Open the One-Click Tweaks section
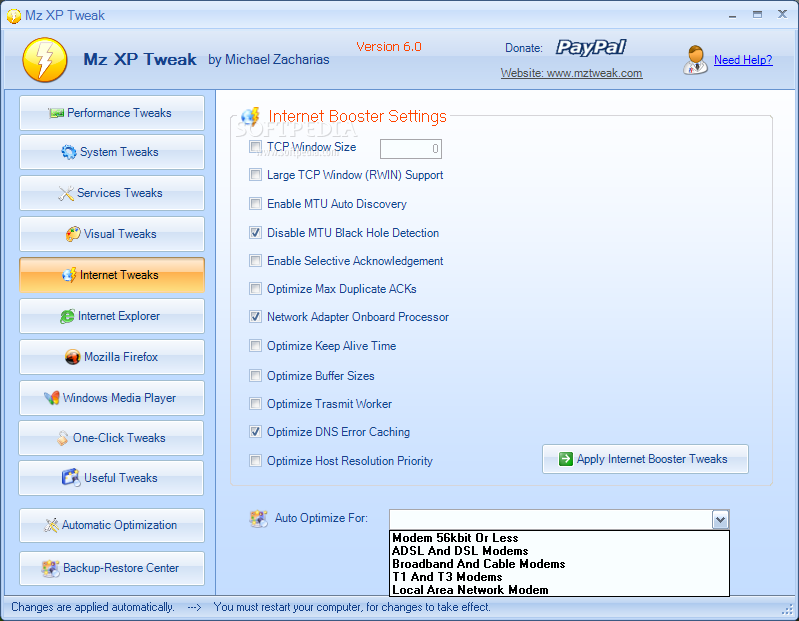Viewport: 799px width, 621px height. (x=111, y=438)
